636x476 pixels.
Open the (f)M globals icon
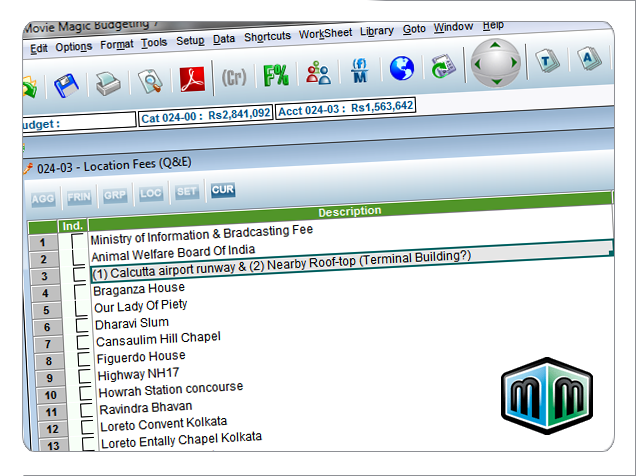(360, 71)
